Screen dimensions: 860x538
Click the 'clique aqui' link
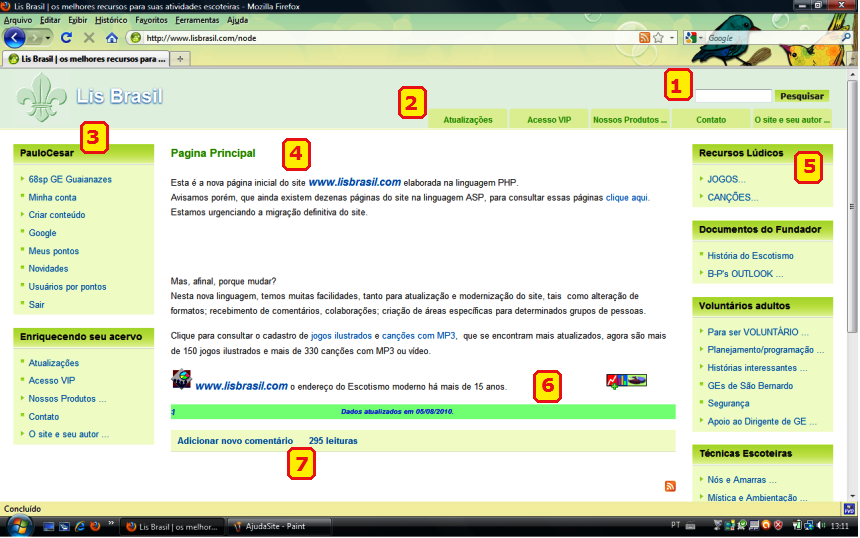click(626, 197)
